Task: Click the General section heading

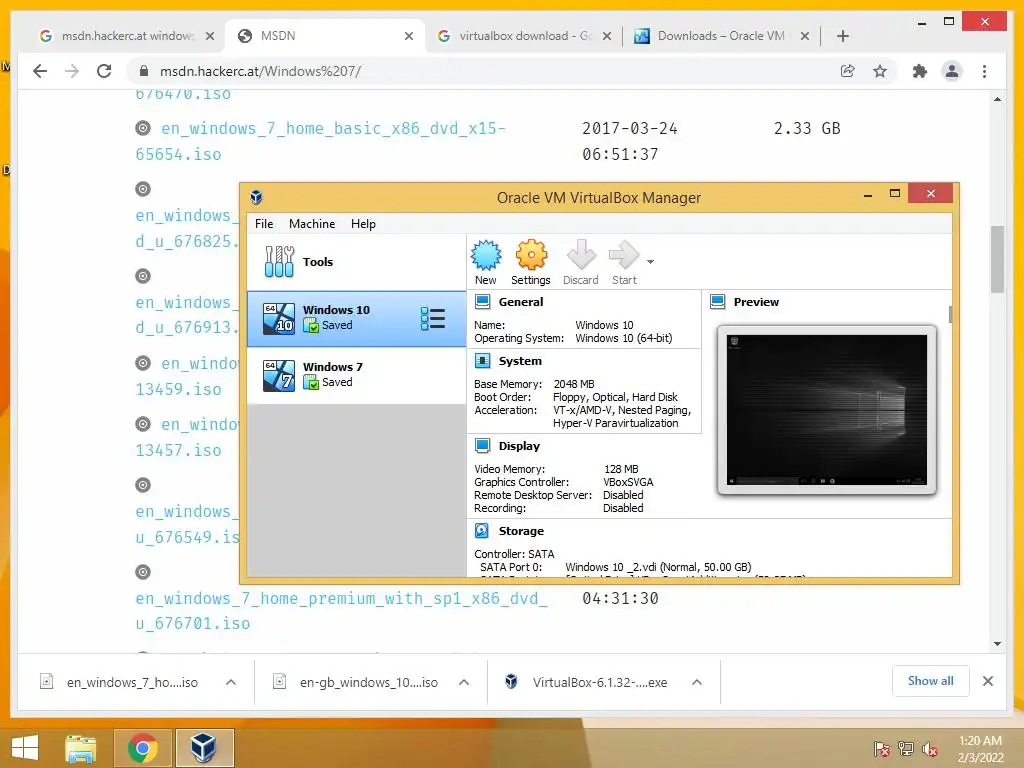Action: click(x=520, y=302)
